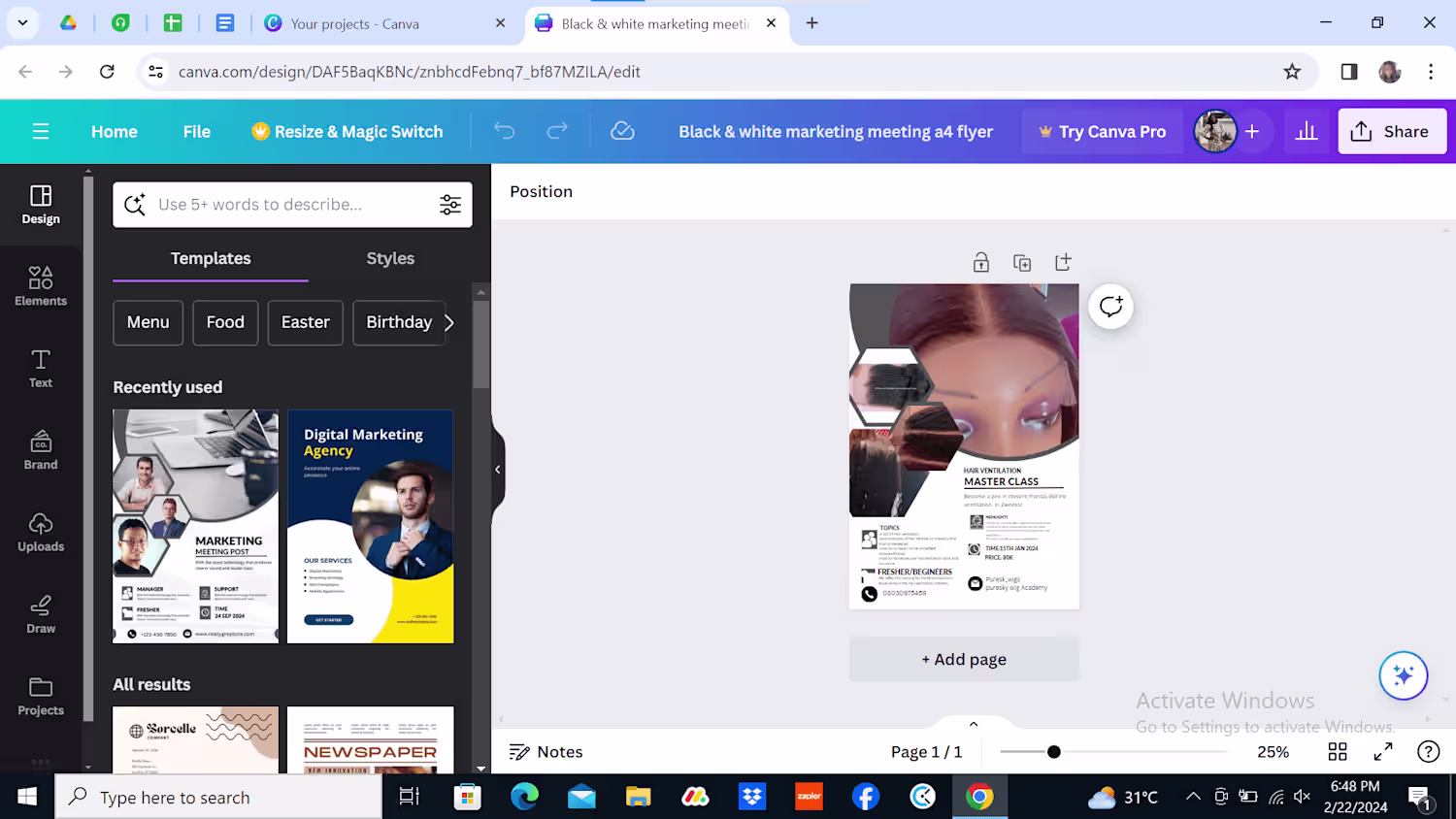Open the File menu
This screenshot has width=1456, height=819.
197,132
